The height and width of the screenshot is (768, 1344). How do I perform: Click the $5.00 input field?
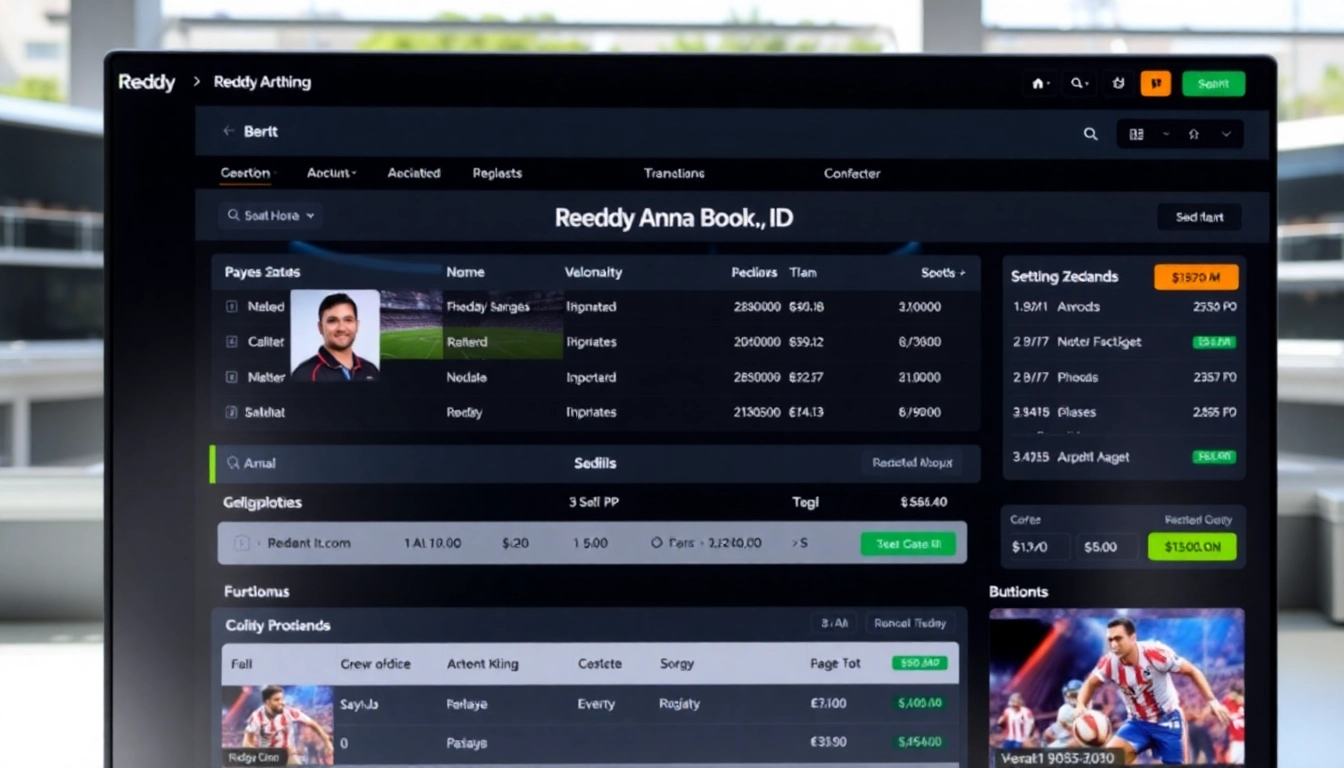[1106, 547]
